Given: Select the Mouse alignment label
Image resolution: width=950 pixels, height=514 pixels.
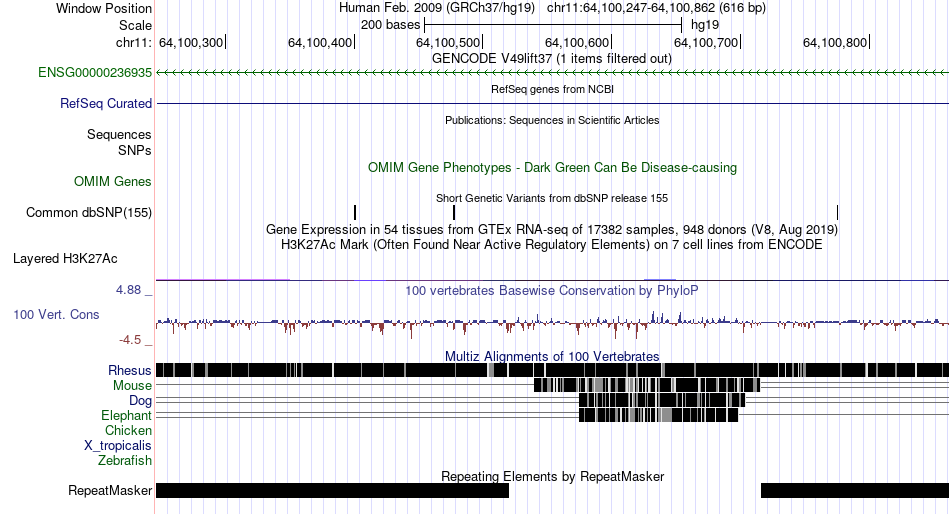Looking at the screenshot, I should (x=132, y=386).
